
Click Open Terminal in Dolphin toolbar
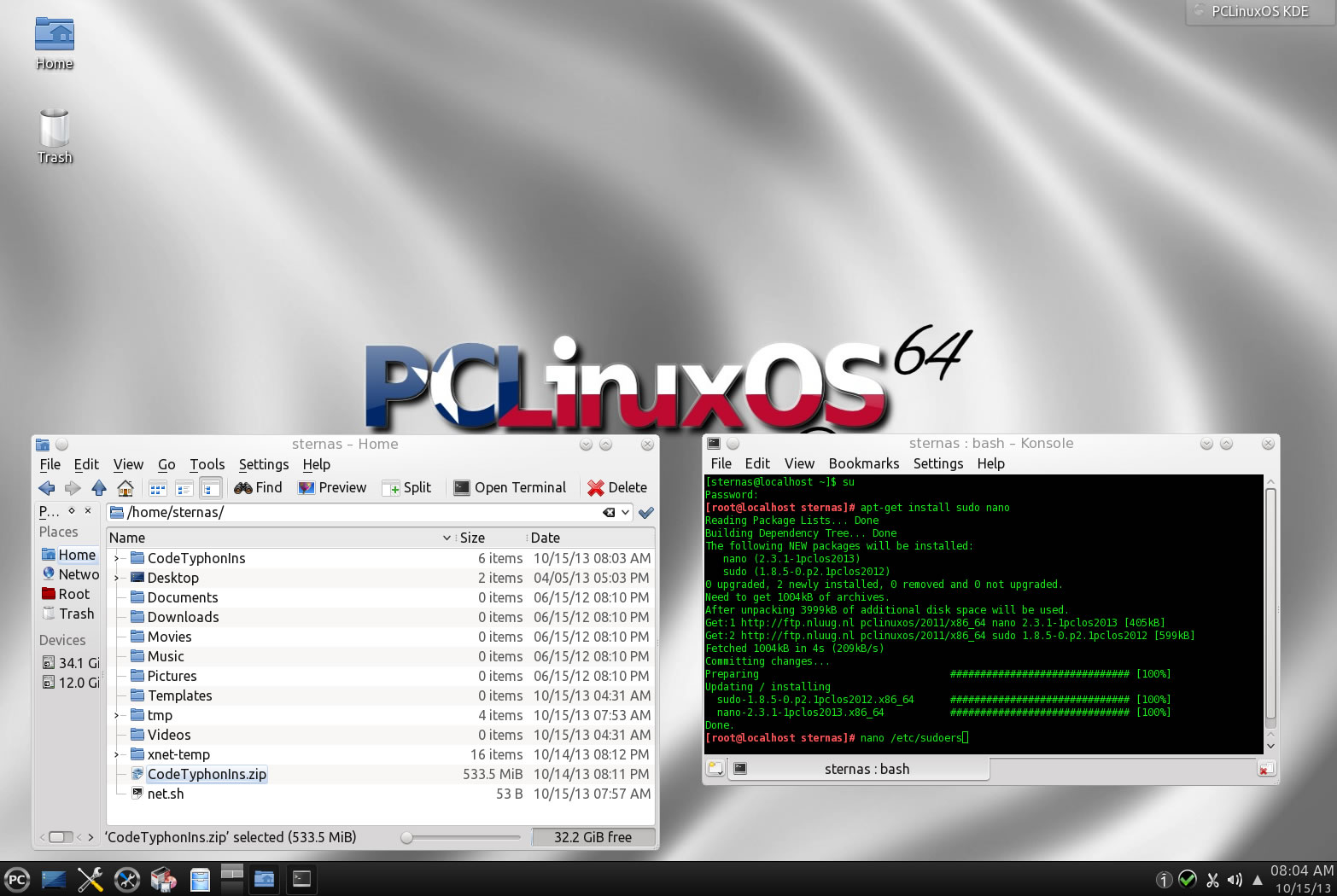(x=510, y=488)
